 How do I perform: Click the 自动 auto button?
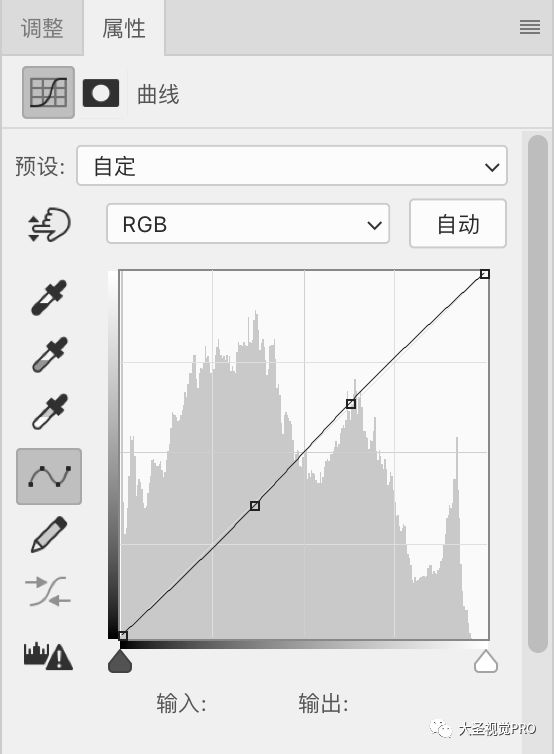pyautogui.click(x=458, y=224)
